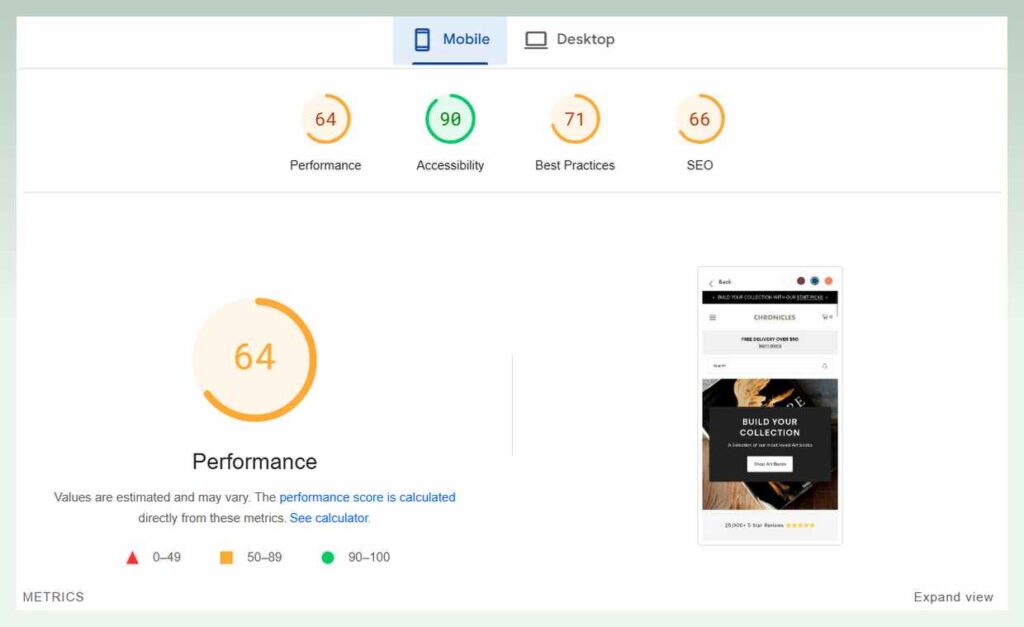Click the orange square 50–89 legend icon
This screenshot has width=1024, height=627.
(226, 557)
